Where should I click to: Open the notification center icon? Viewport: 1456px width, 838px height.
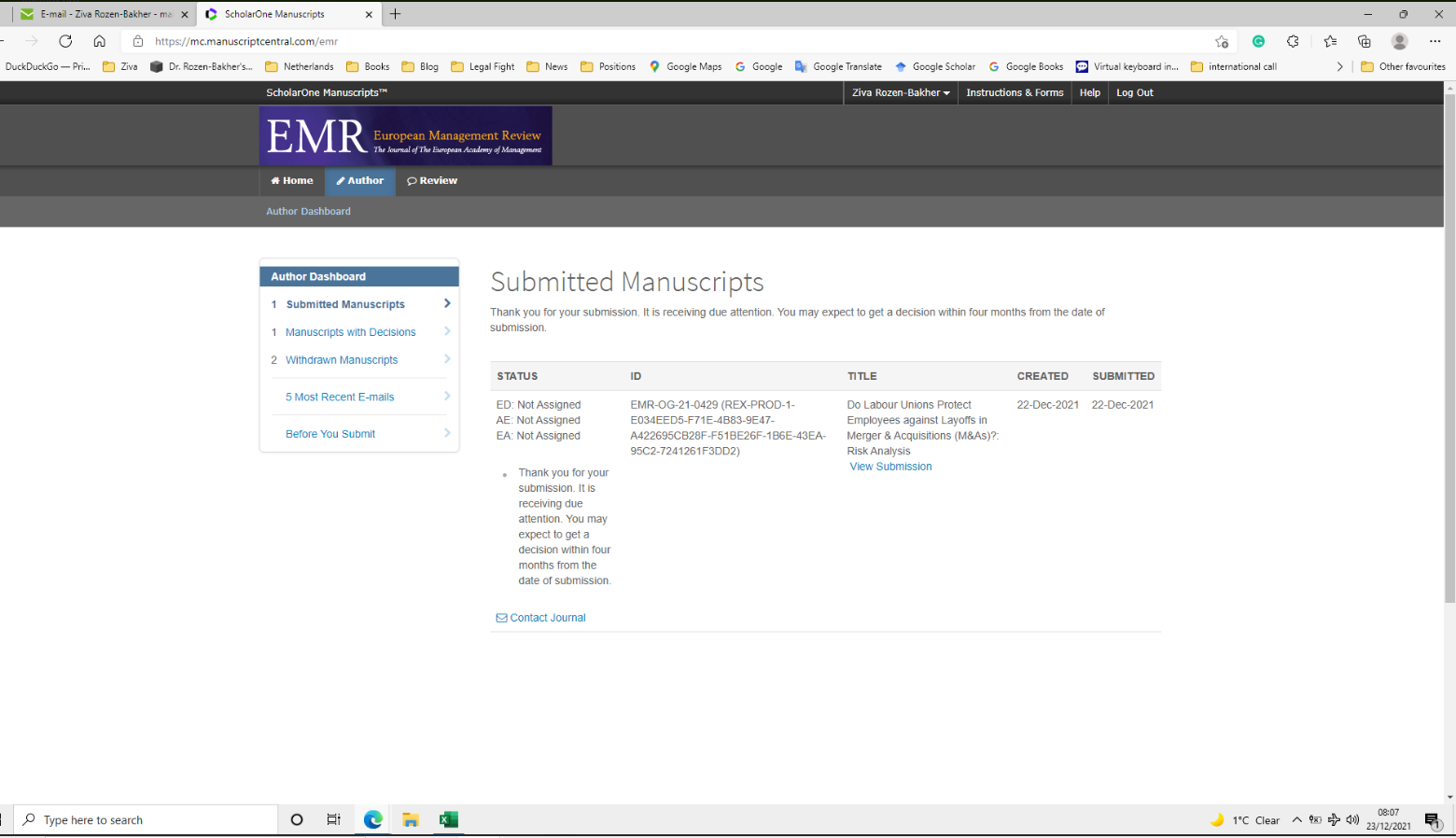pos(1433,820)
